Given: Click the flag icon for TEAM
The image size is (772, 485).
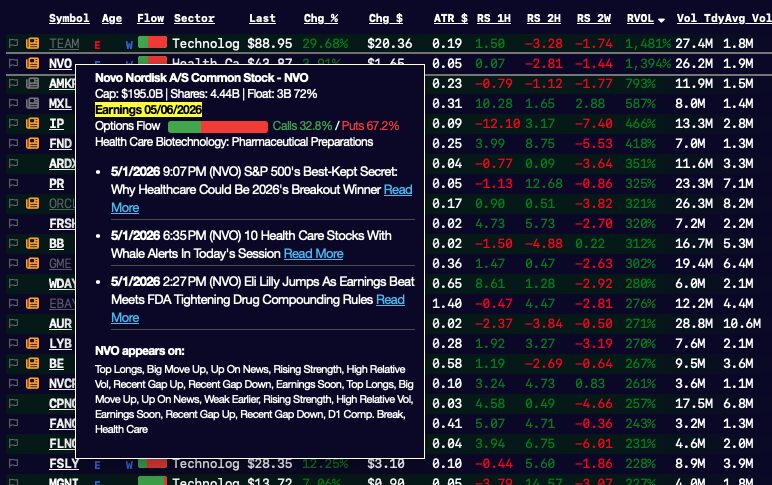Looking at the screenshot, I should [x=13, y=43].
